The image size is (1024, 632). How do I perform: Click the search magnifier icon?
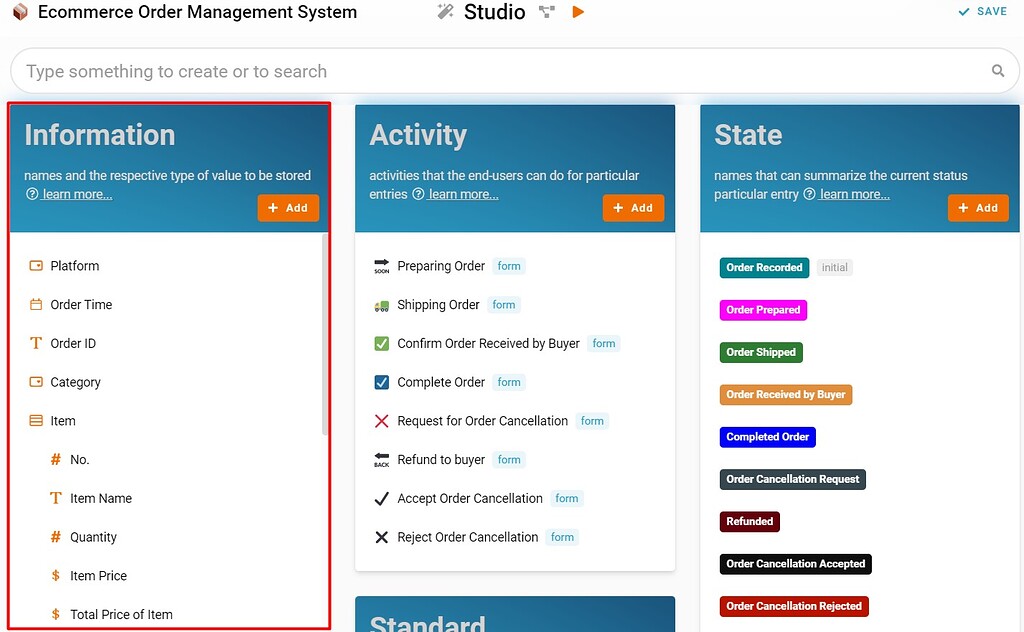[x=998, y=71]
